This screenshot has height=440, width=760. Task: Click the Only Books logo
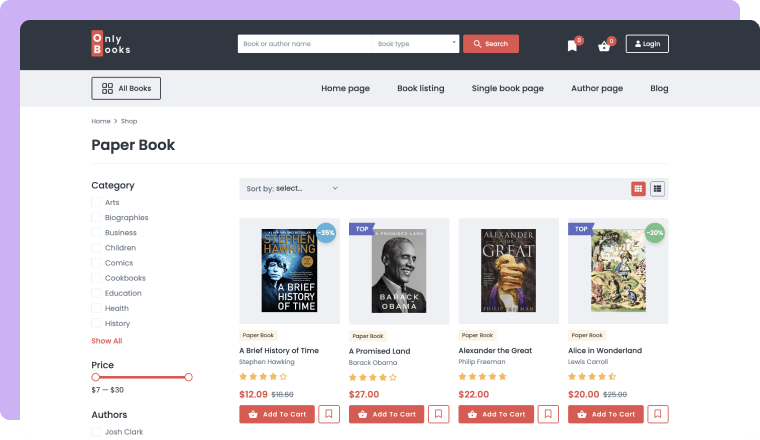pos(111,44)
